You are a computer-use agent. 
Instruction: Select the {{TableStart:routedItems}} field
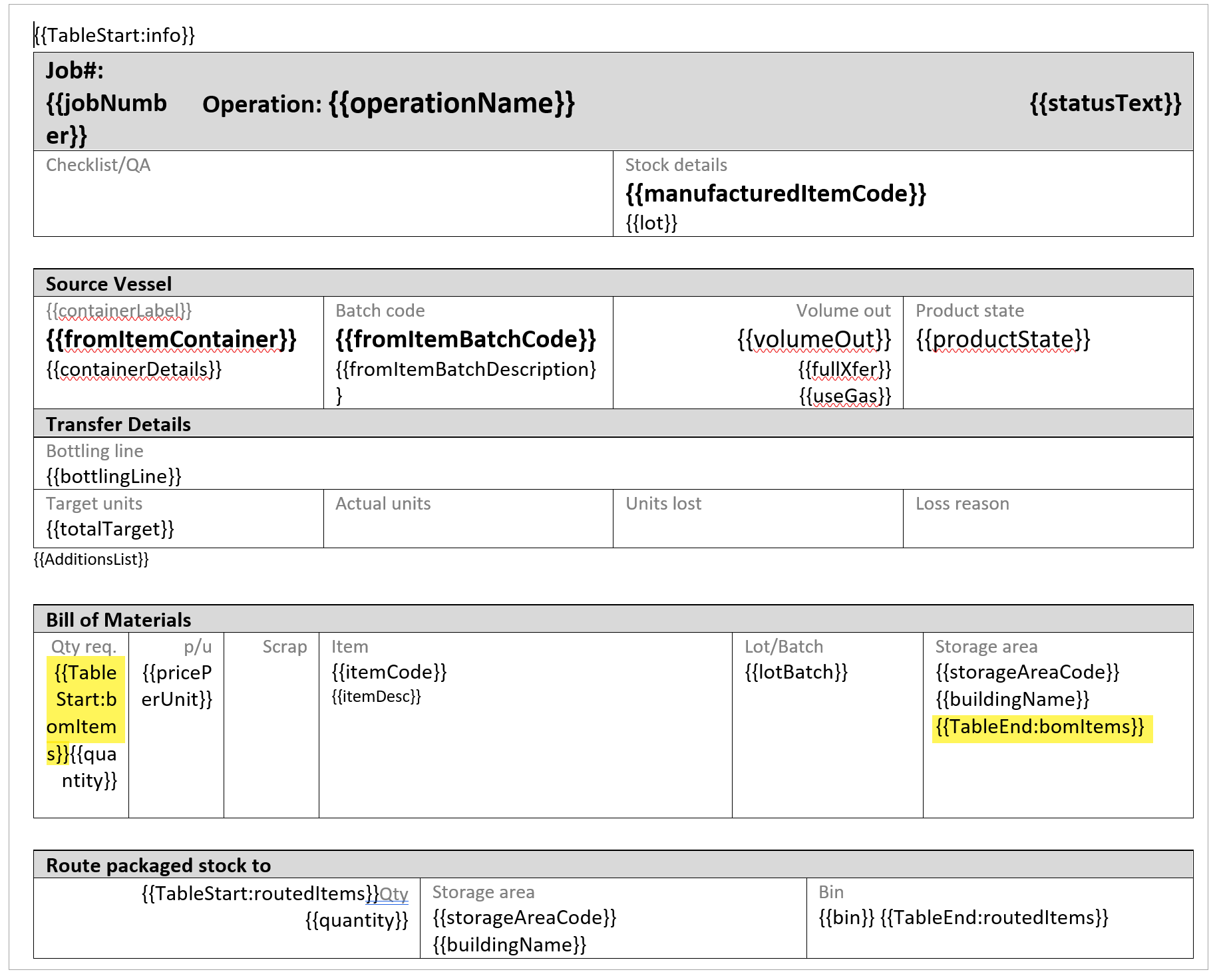(x=260, y=894)
